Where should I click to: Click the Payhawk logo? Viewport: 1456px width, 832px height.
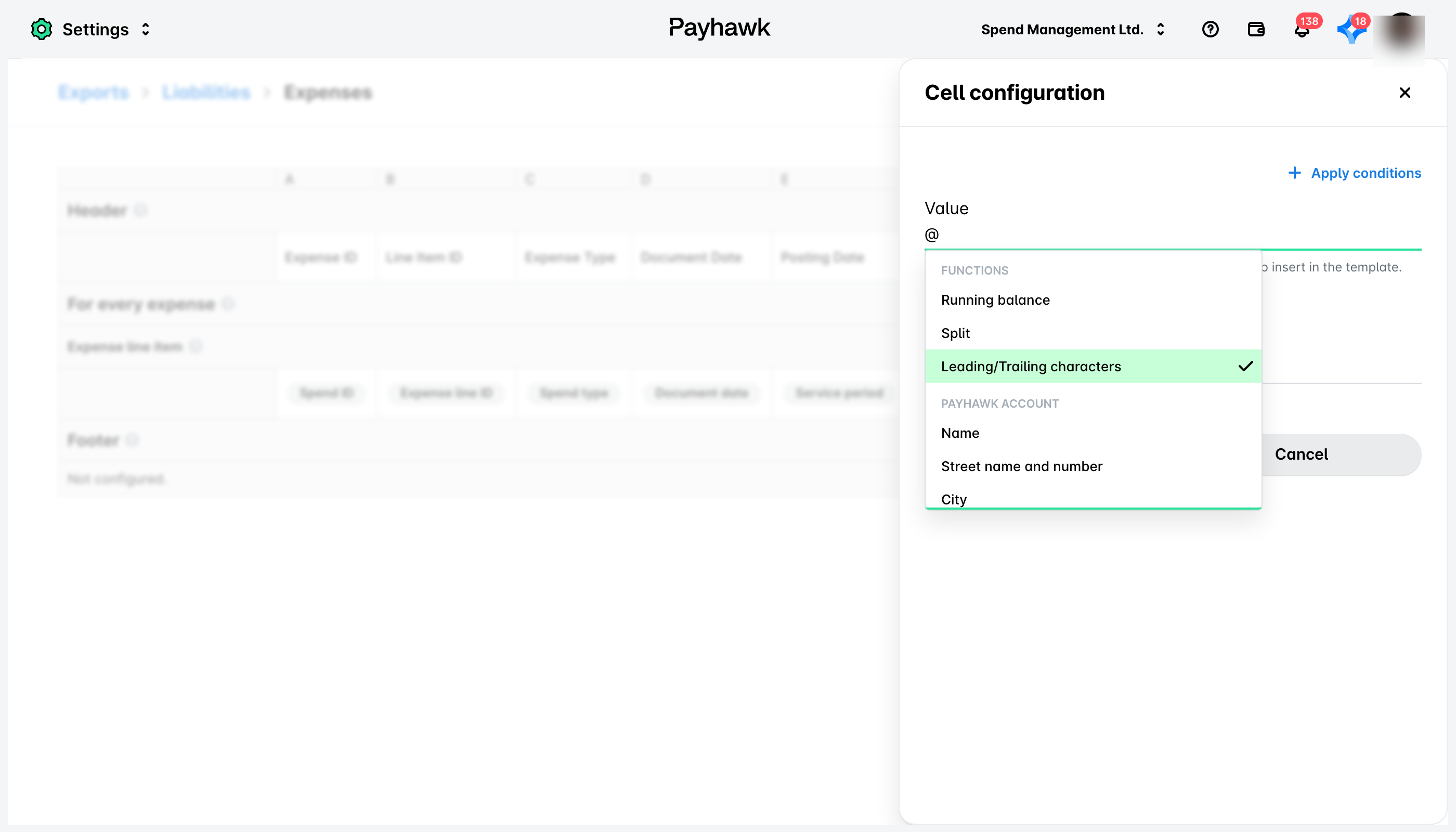[x=720, y=28]
